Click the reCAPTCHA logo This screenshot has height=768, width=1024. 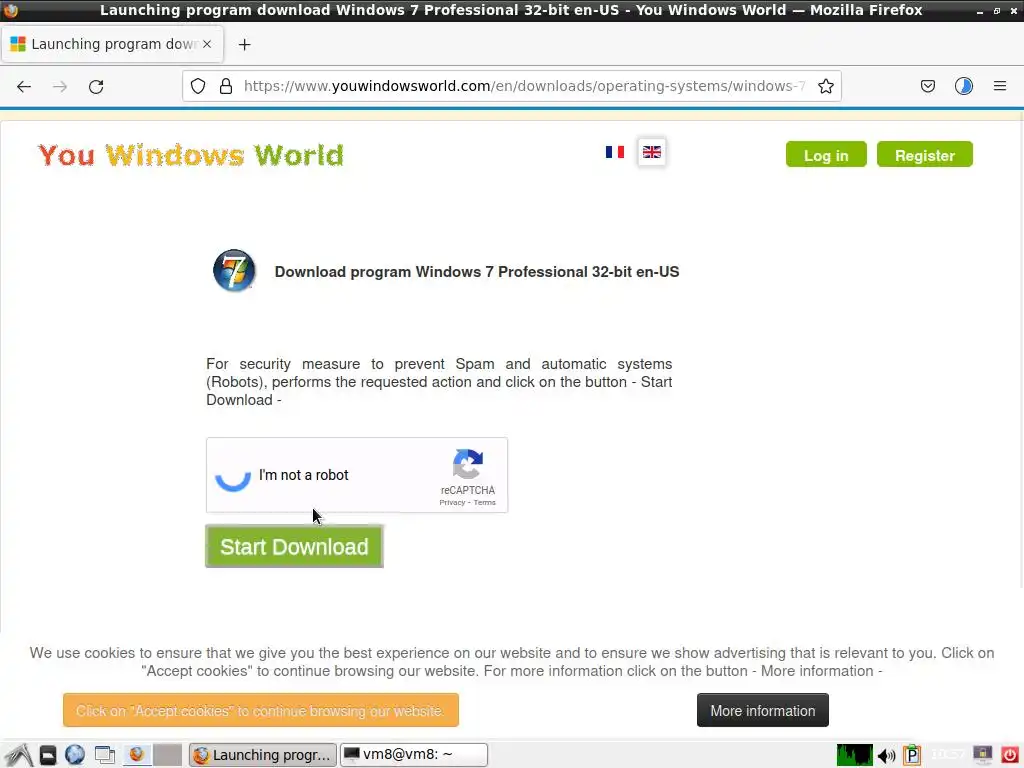click(x=468, y=464)
